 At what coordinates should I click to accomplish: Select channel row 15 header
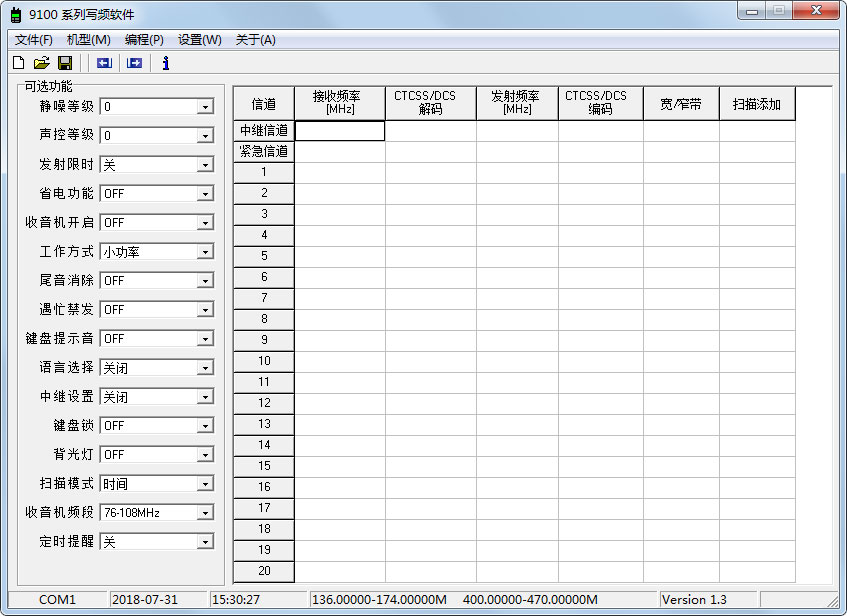point(264,467)
